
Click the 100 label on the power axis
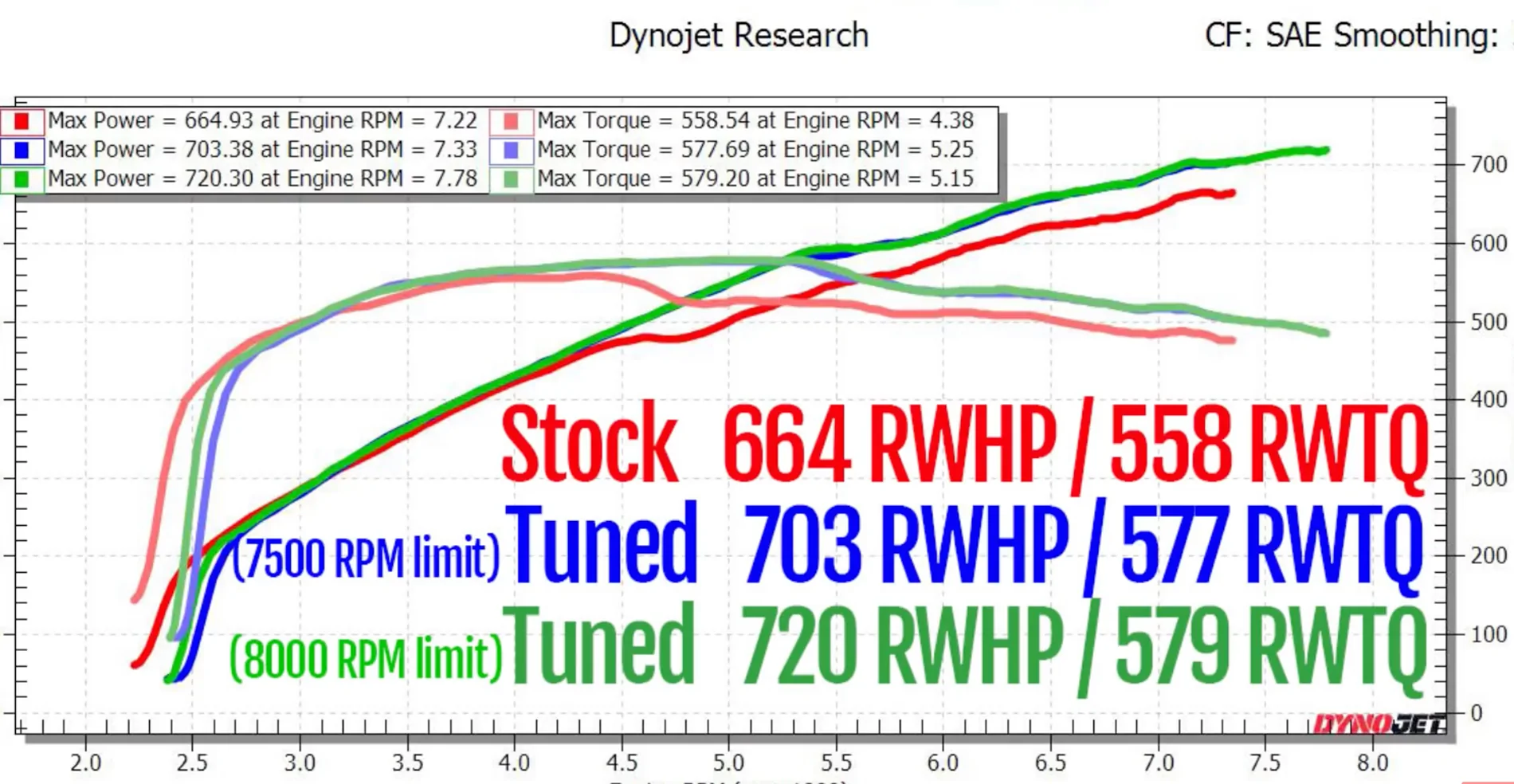click(1489, 634)
